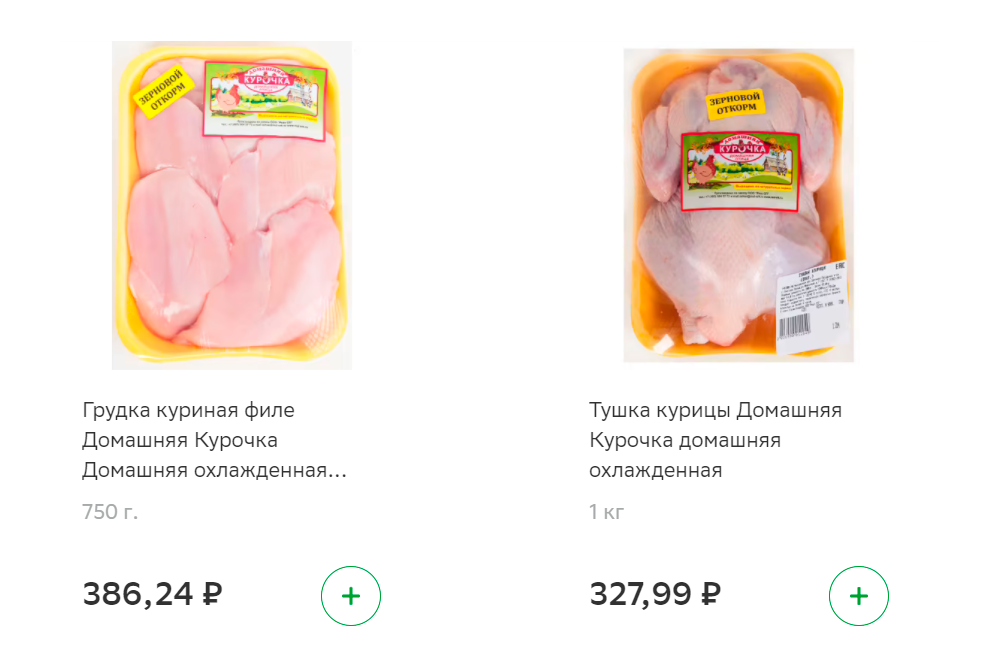Viewport: 1000px width, 664px height.
Task: Click the truncated 'Домашняя охлажденная…' title line
Action: [x=214, y=470]
